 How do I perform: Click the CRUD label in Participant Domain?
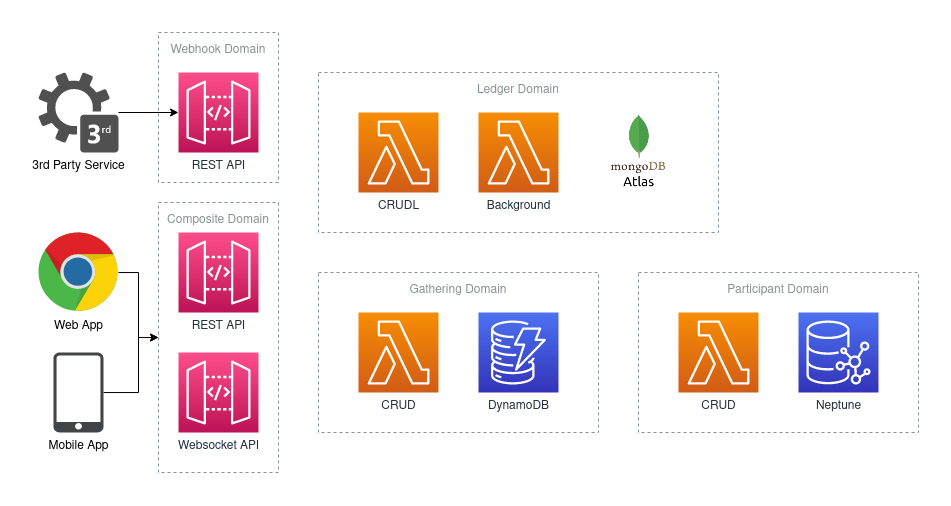718,405
